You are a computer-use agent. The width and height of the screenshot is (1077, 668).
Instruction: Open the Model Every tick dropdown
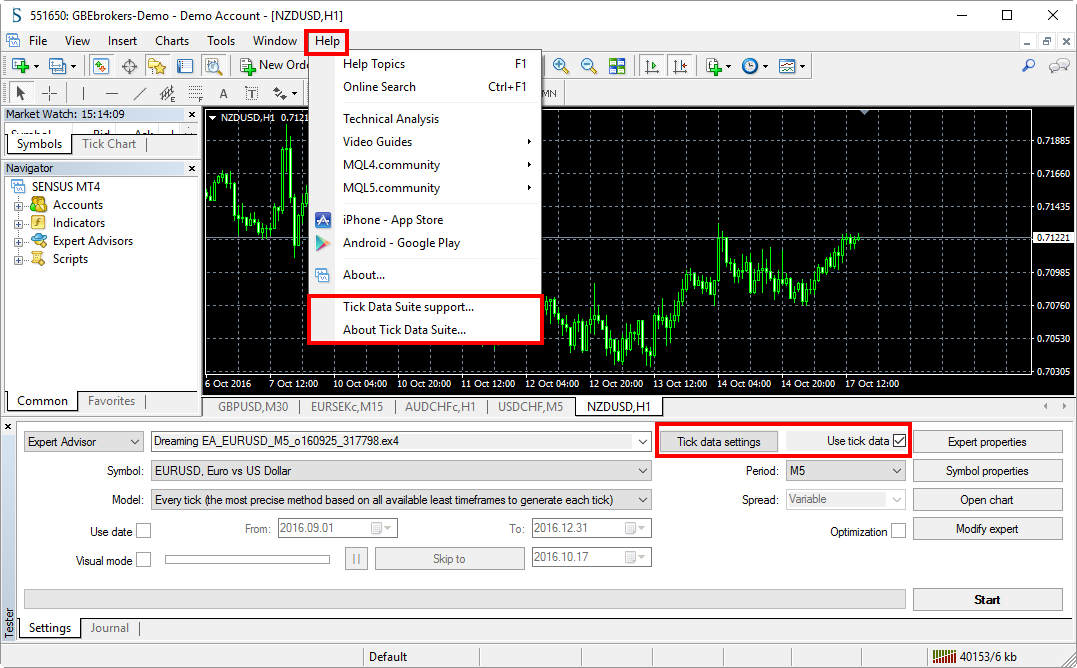tap(401, 500)
